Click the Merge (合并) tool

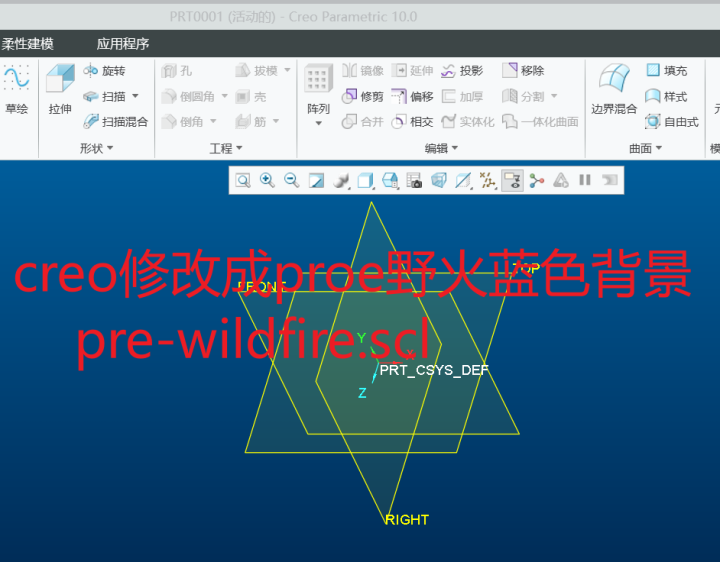click(363, 122)
